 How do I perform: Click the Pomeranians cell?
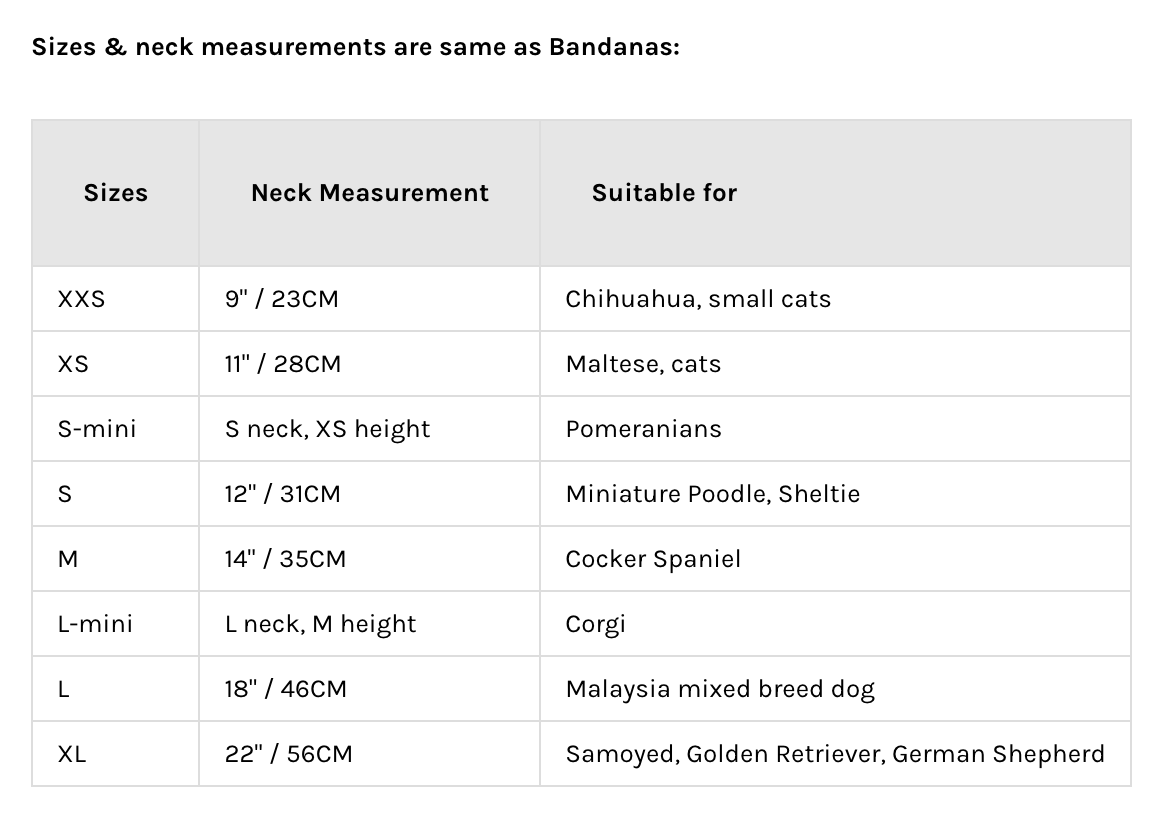click(x=643, y=429)
